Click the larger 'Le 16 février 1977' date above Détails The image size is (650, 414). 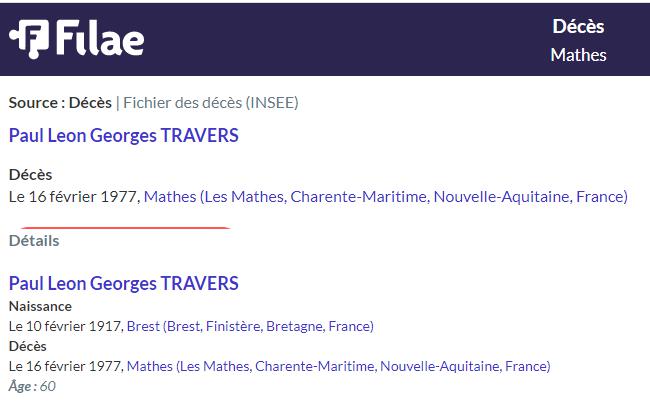click(74, 196)
